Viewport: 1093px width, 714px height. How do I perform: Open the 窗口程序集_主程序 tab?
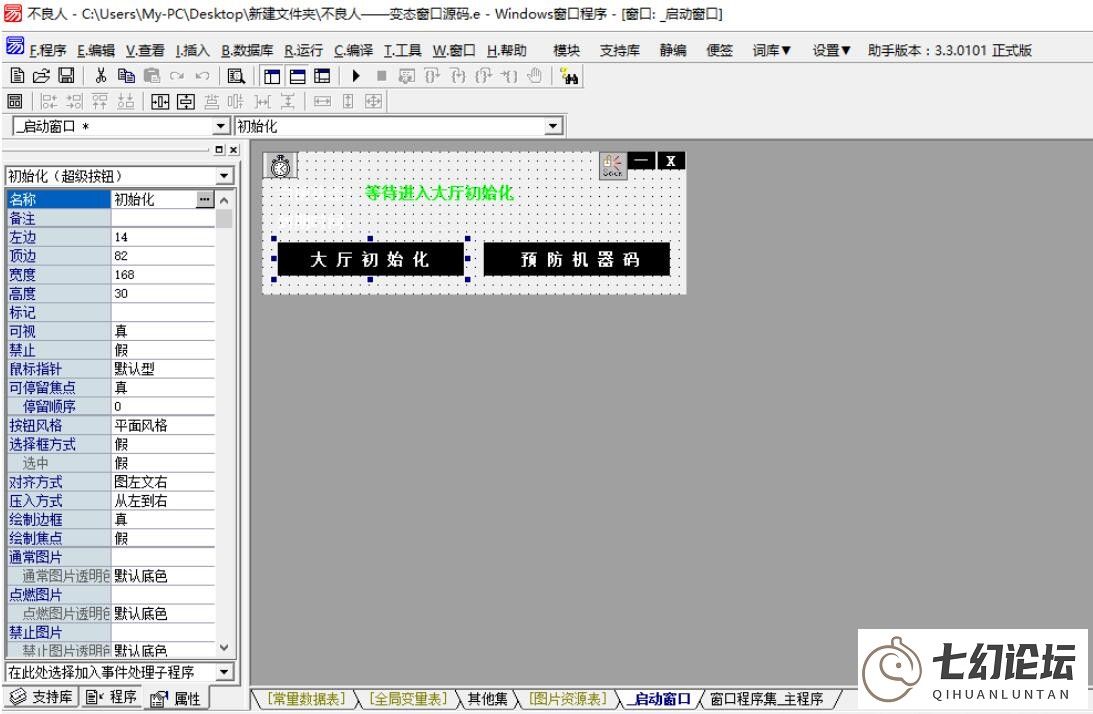click(x=767, y=699)
